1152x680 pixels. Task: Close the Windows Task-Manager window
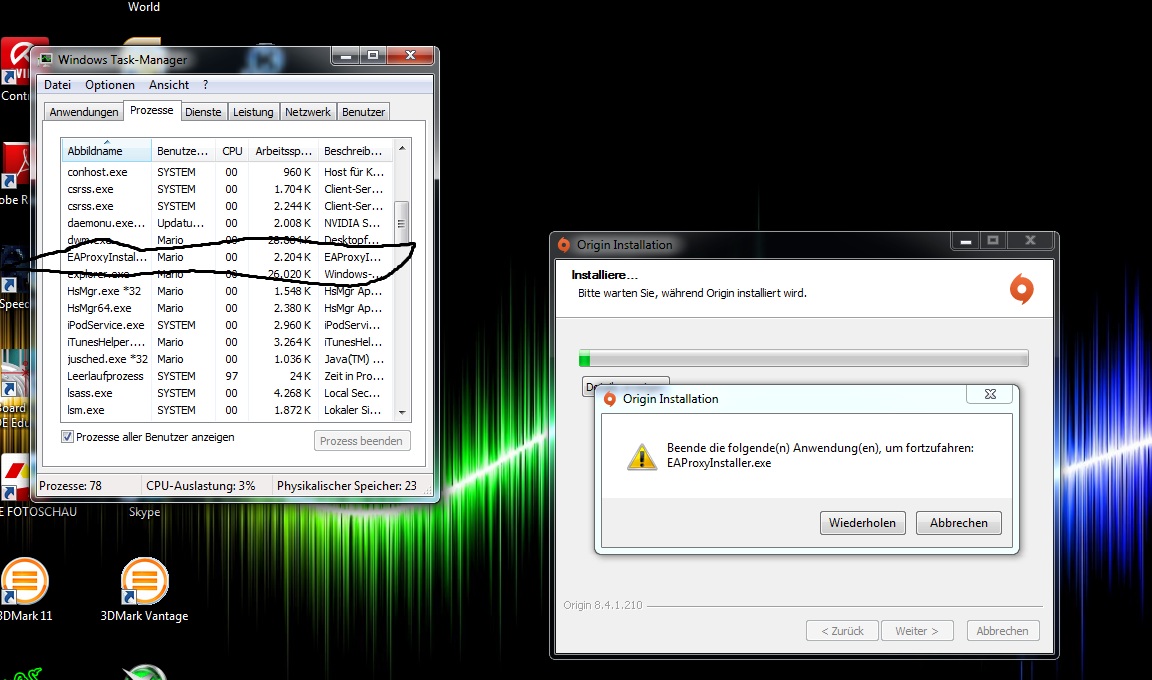pyautogui.click(x=410, y=56)
